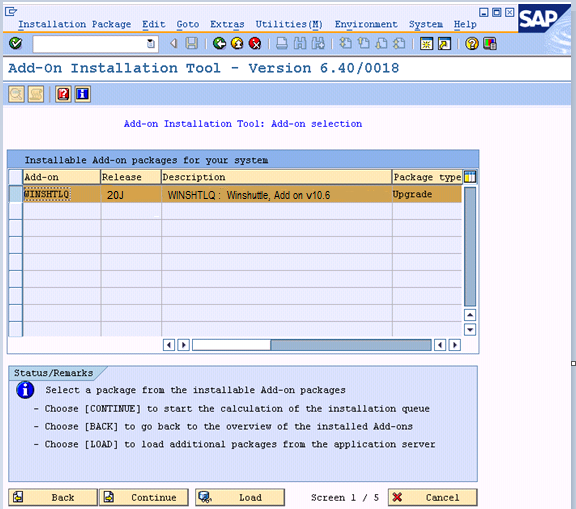This screenshot has height=509, width=576.
Task: Click the green Enter checkmark icon
Action: [x=15, y=44]
